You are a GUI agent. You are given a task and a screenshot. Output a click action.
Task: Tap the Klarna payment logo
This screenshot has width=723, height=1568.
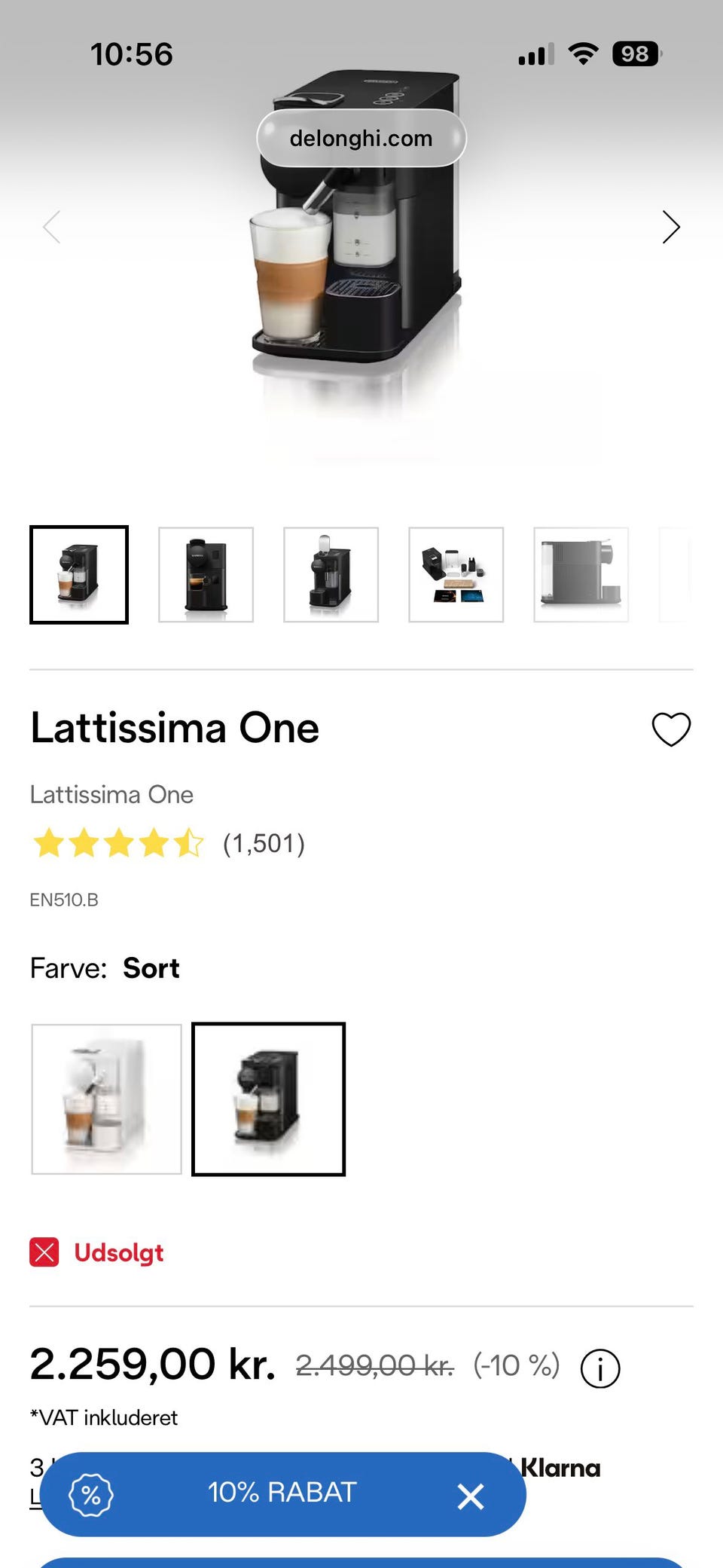560,1468
